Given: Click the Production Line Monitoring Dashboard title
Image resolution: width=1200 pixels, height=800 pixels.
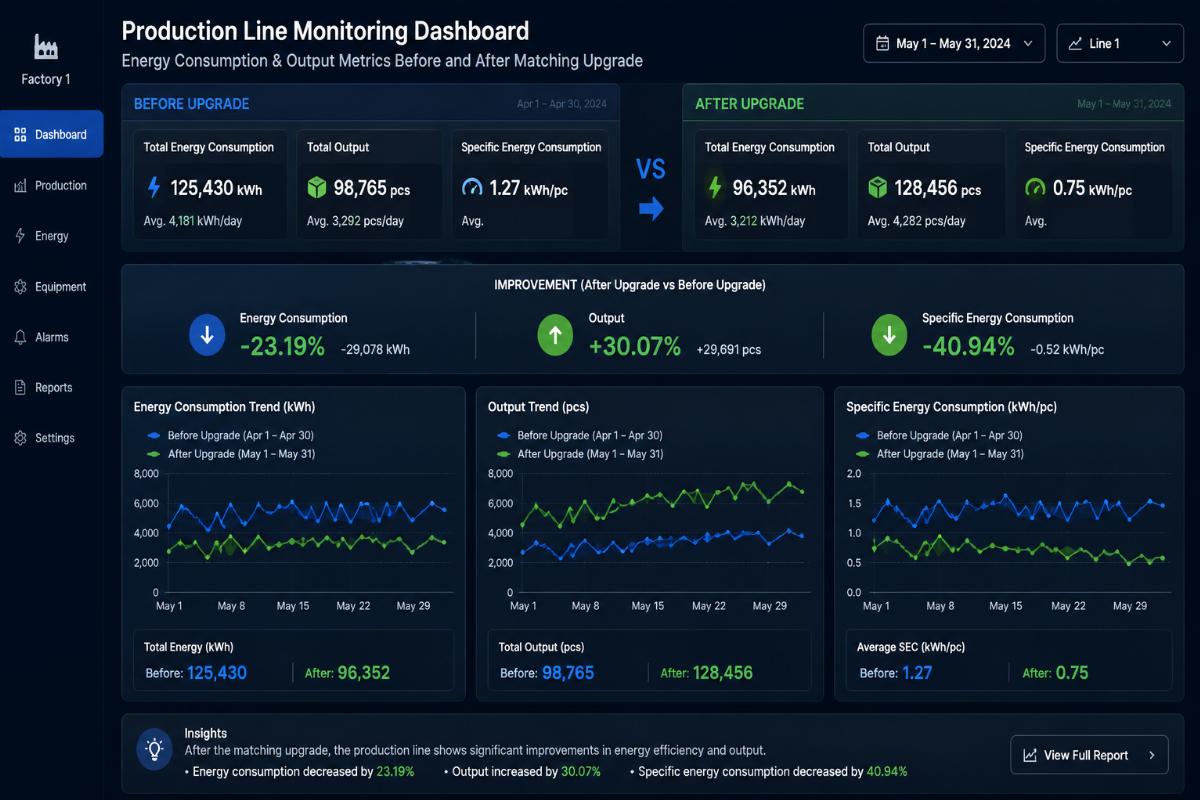Looking at the screenshot, I should click(x=325, y=32).
